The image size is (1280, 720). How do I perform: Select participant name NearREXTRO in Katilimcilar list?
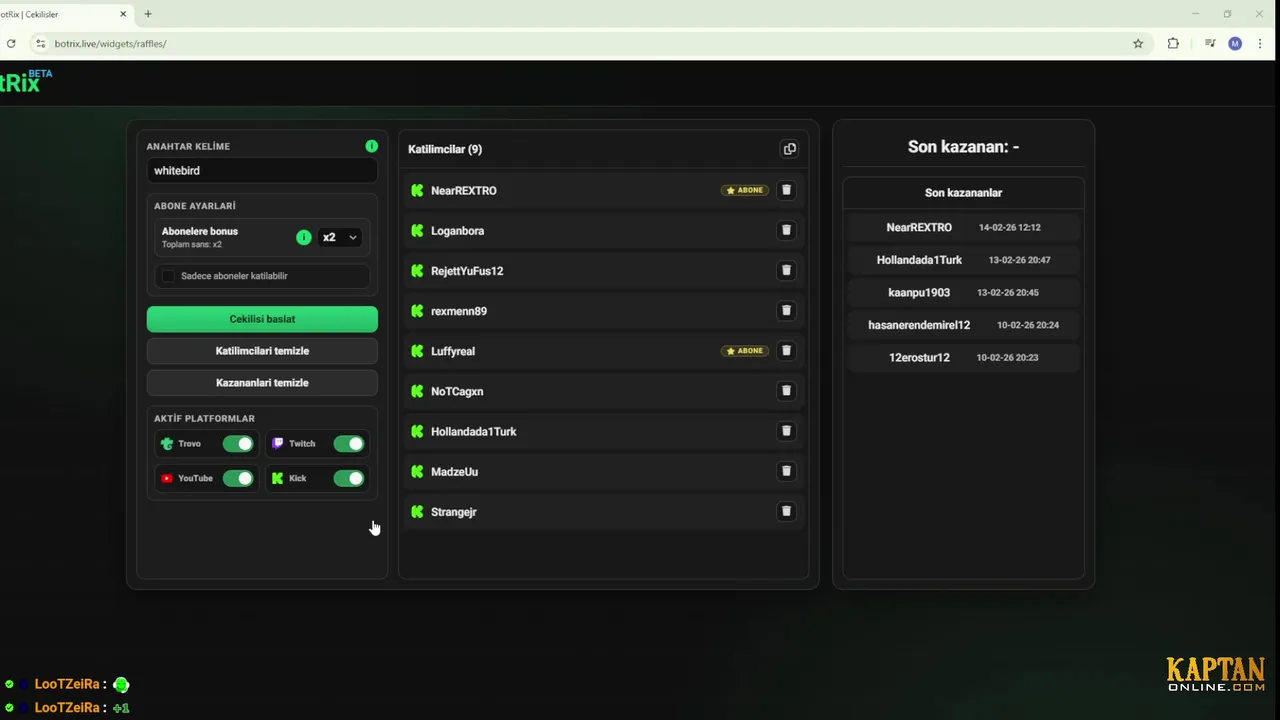coord(464,190)
